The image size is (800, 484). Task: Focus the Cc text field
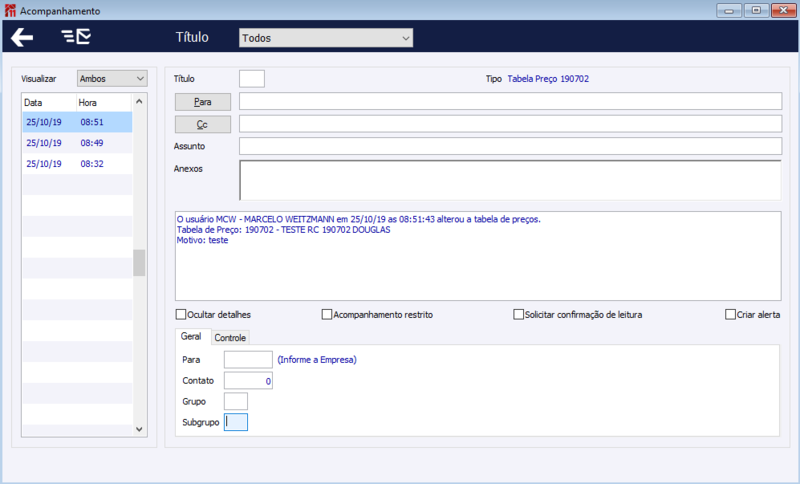tap(510, 124)
